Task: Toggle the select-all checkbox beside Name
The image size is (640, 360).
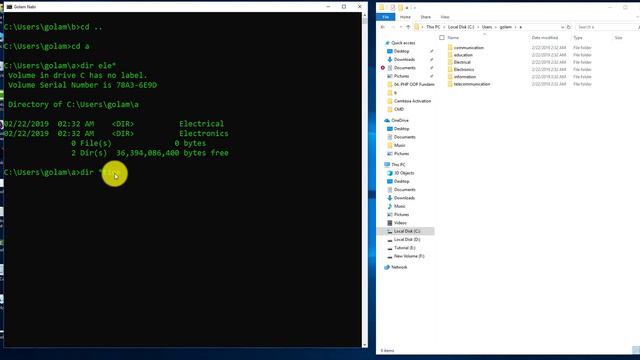Action: click(x=442, y=38)
